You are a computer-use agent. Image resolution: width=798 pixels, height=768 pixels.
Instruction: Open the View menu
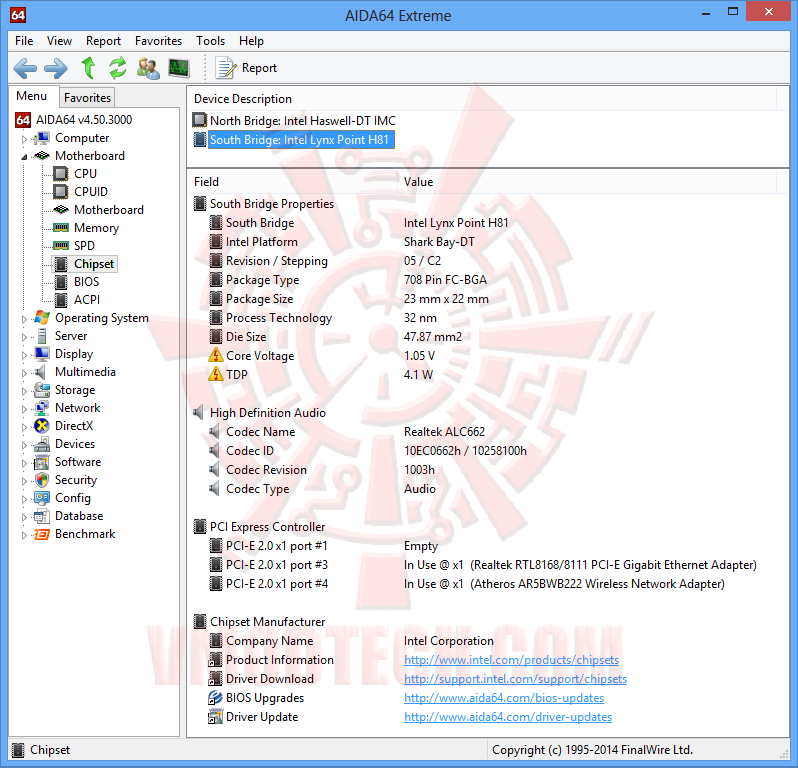click(x=59, y=41)
